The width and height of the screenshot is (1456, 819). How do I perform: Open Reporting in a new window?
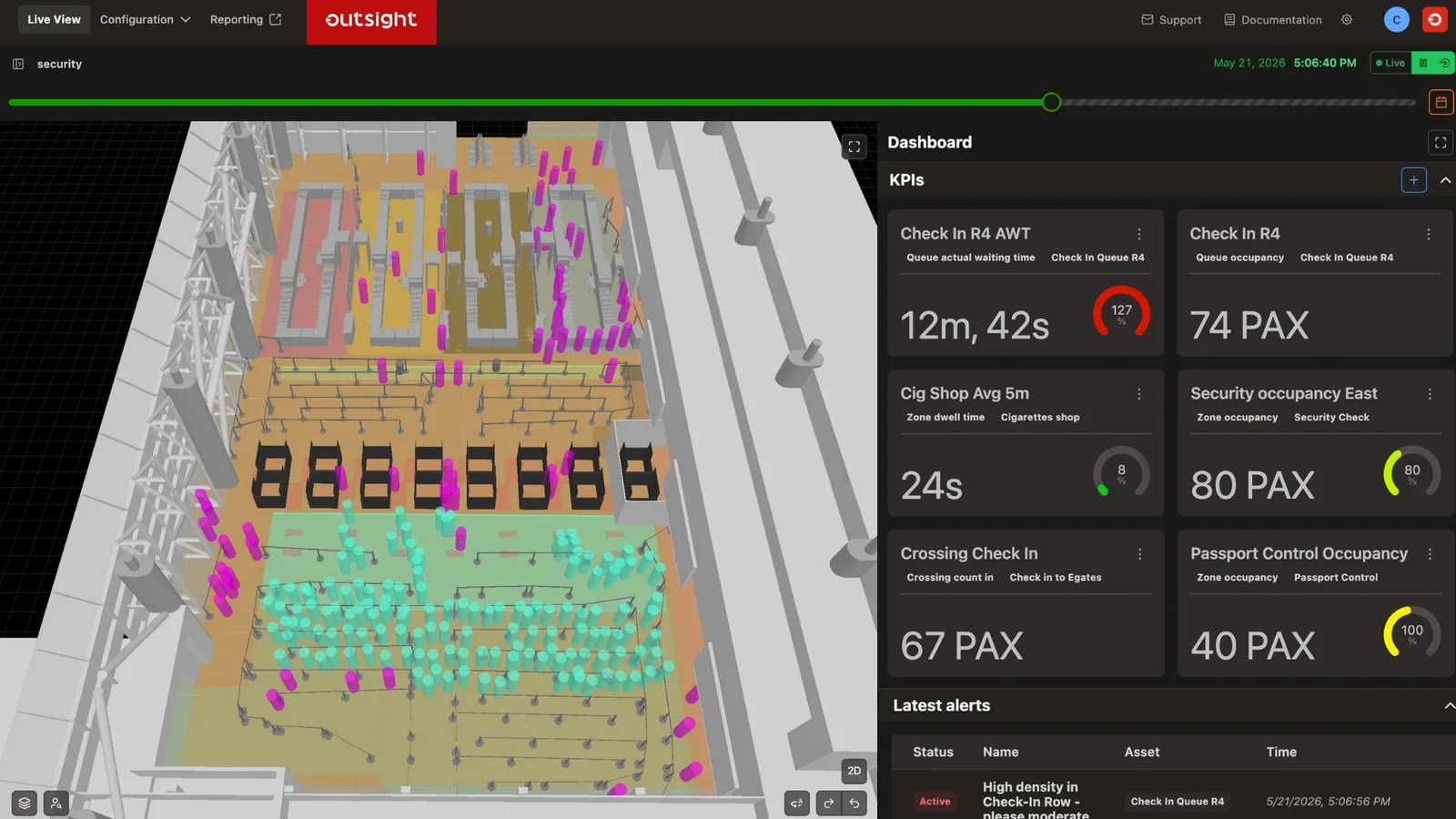tap(246, 19)
